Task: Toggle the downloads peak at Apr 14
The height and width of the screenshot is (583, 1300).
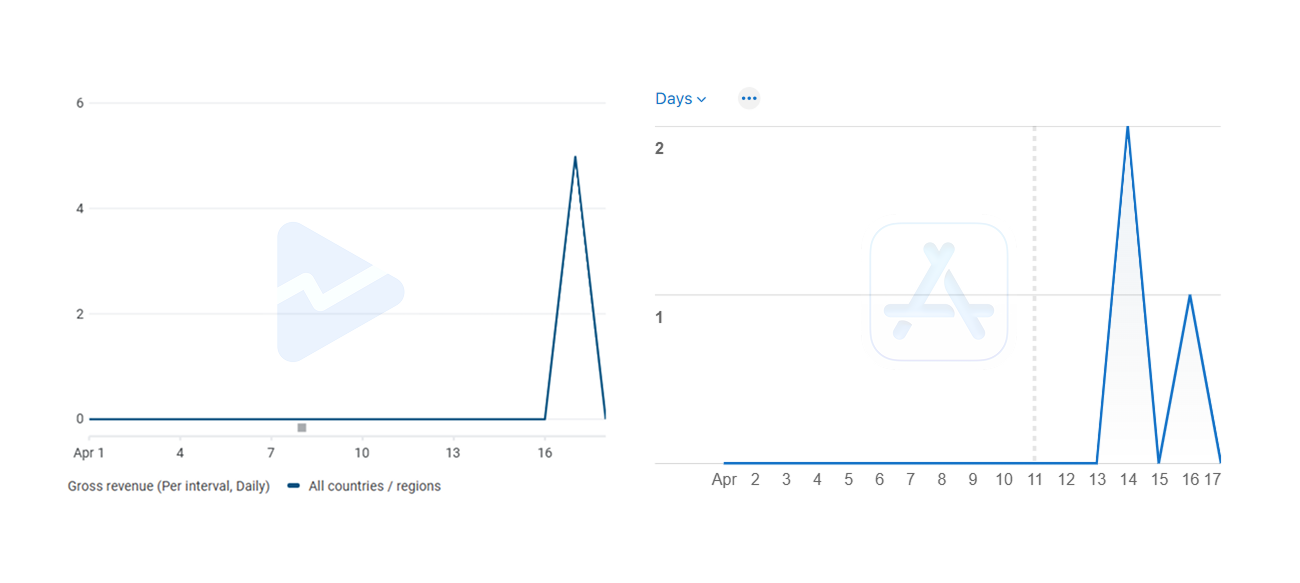Action: point(1128,128)
